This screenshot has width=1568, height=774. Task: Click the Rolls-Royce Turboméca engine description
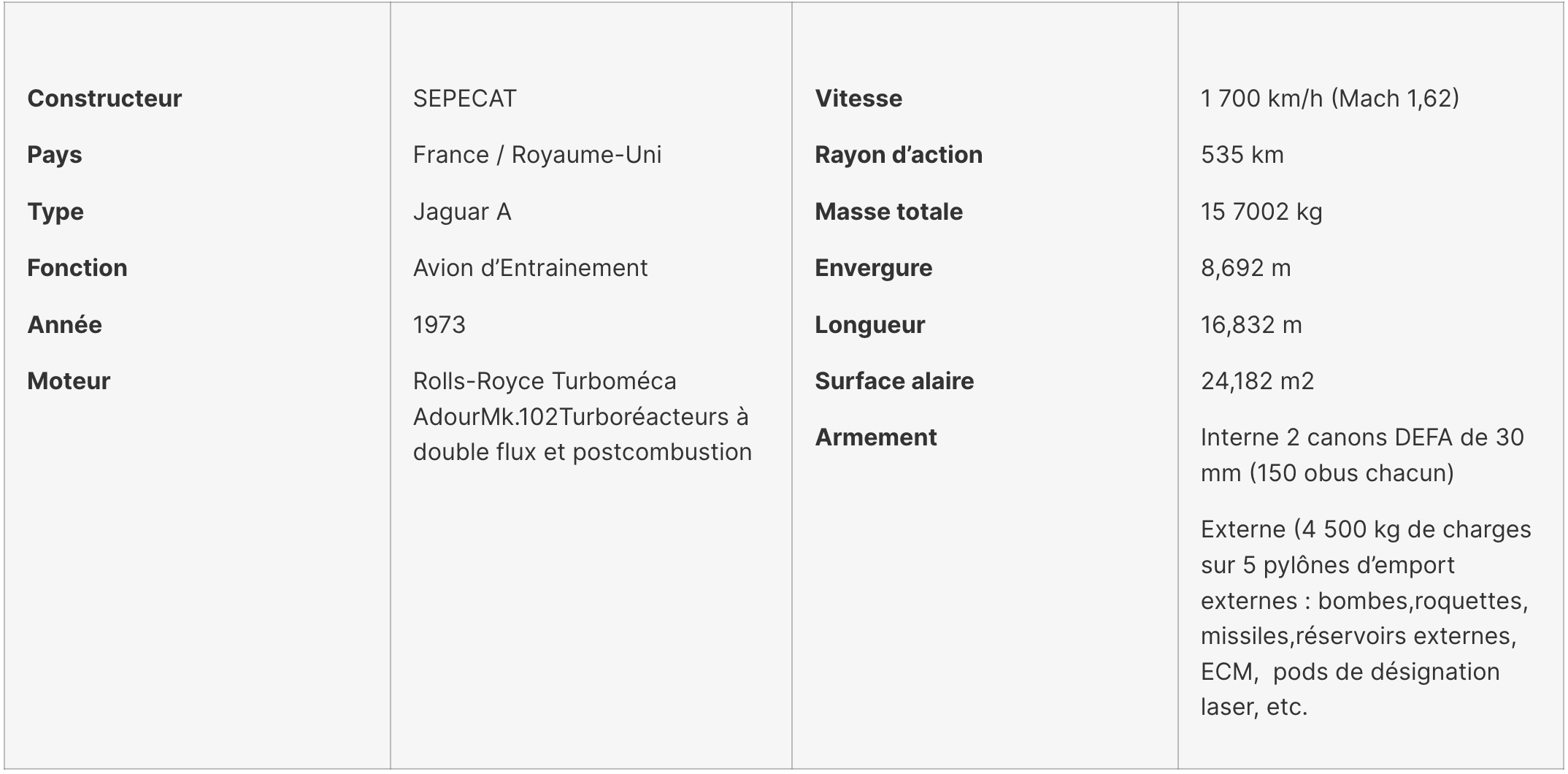coord(582,416)
